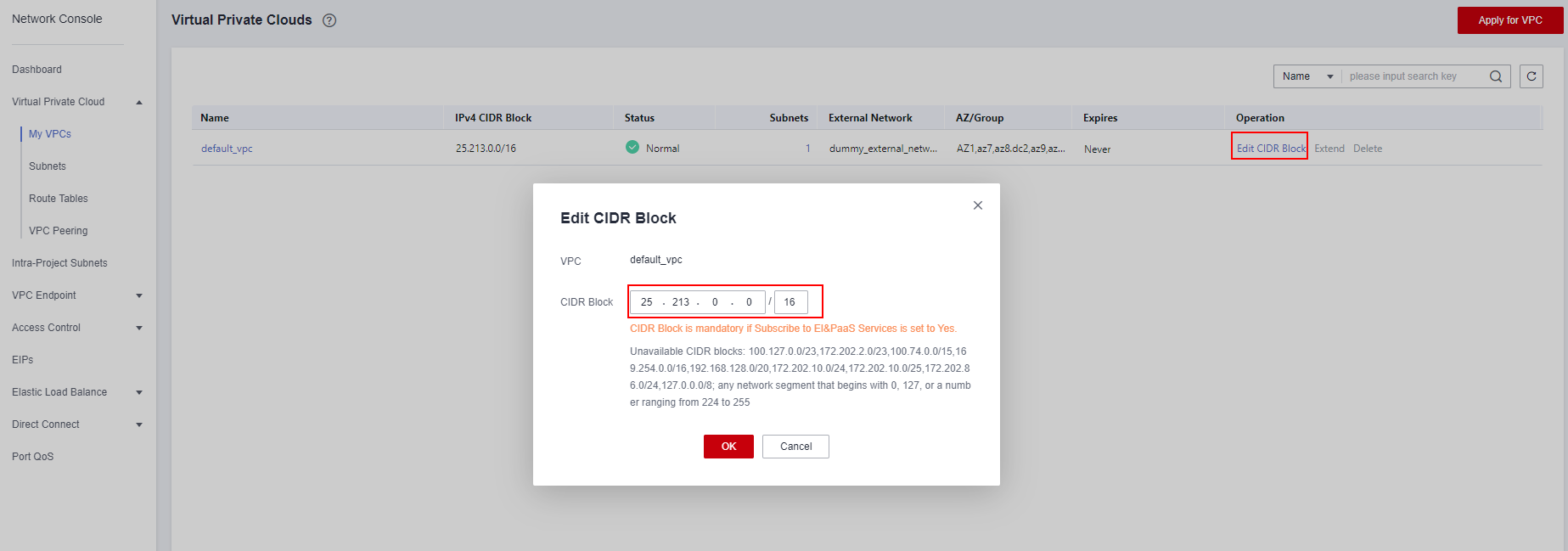Image resolution: width=1568 pixels, height=551 pixels.
Task: Open the Subnets menu item
Action: point(48,166)
